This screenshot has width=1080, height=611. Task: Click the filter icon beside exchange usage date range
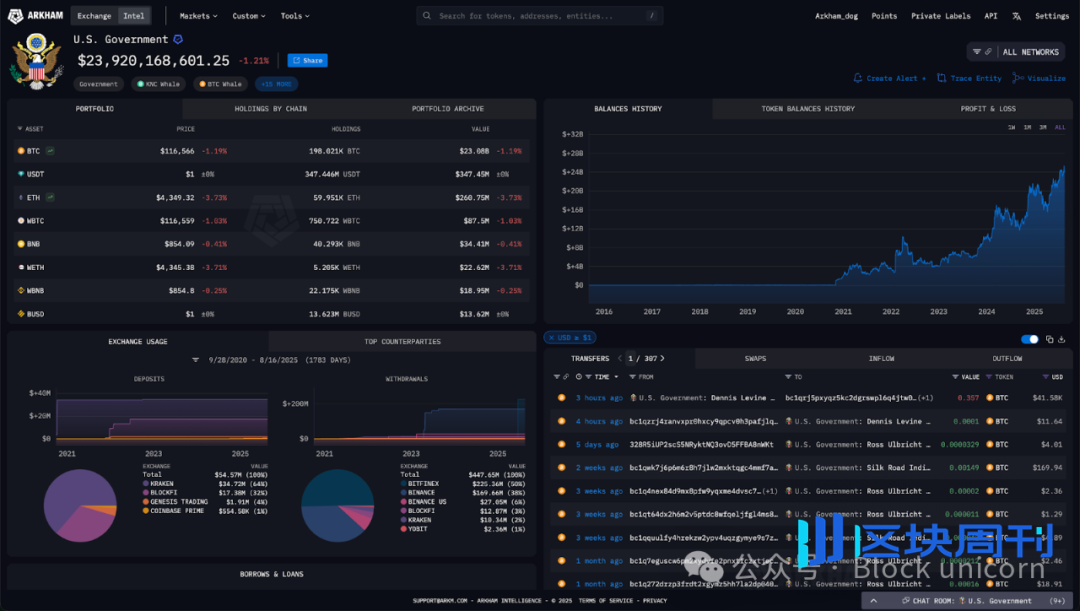(x=196, y=360)
